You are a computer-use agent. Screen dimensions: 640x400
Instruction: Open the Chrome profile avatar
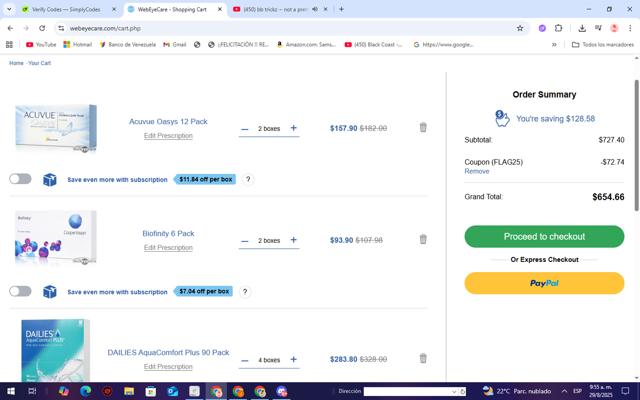coord(614,28)
